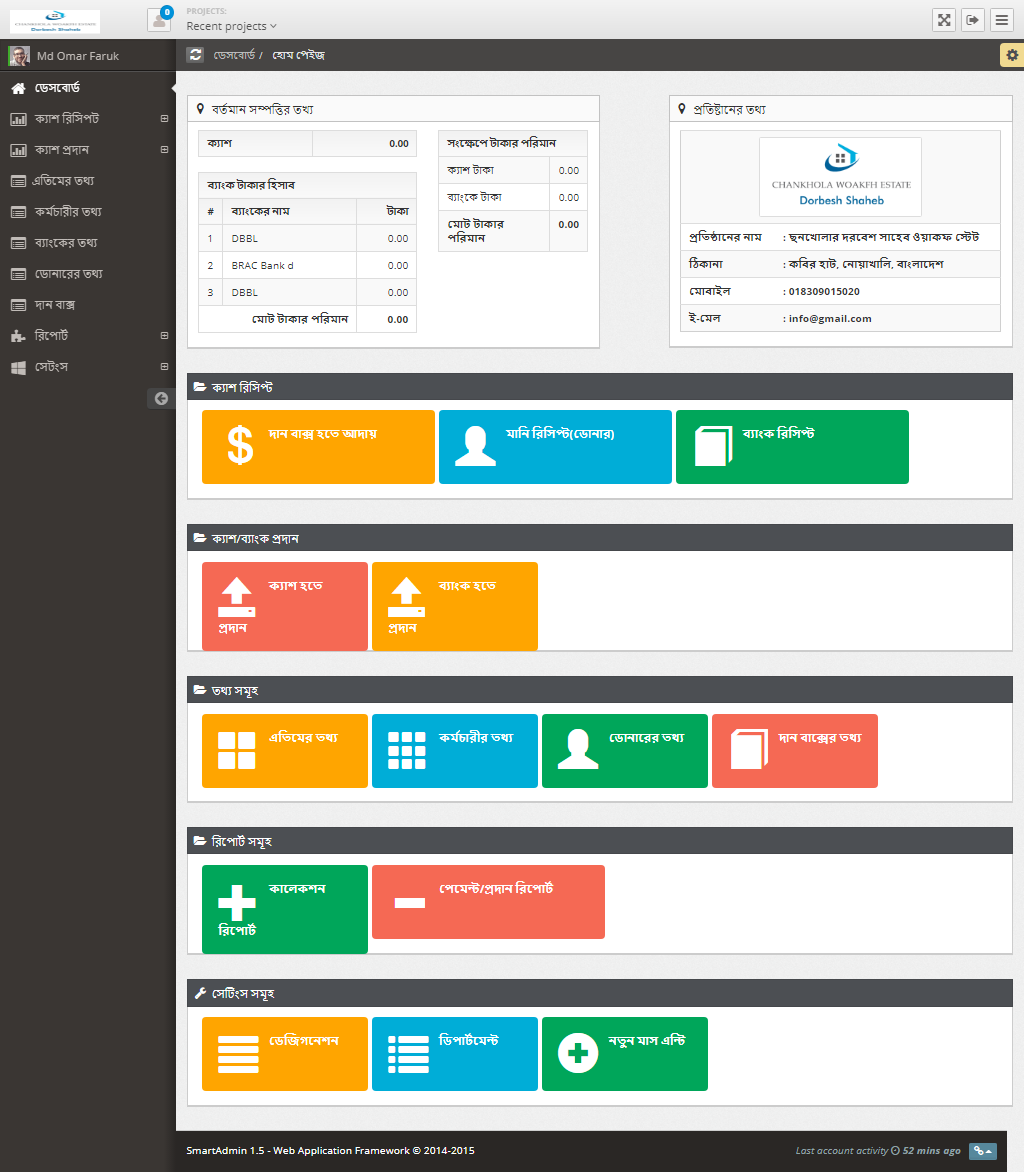The width and height of the screenshot is (1024, 1172).
Task: Click the user name Md Omar Faruk
Action: pos(78,56)
